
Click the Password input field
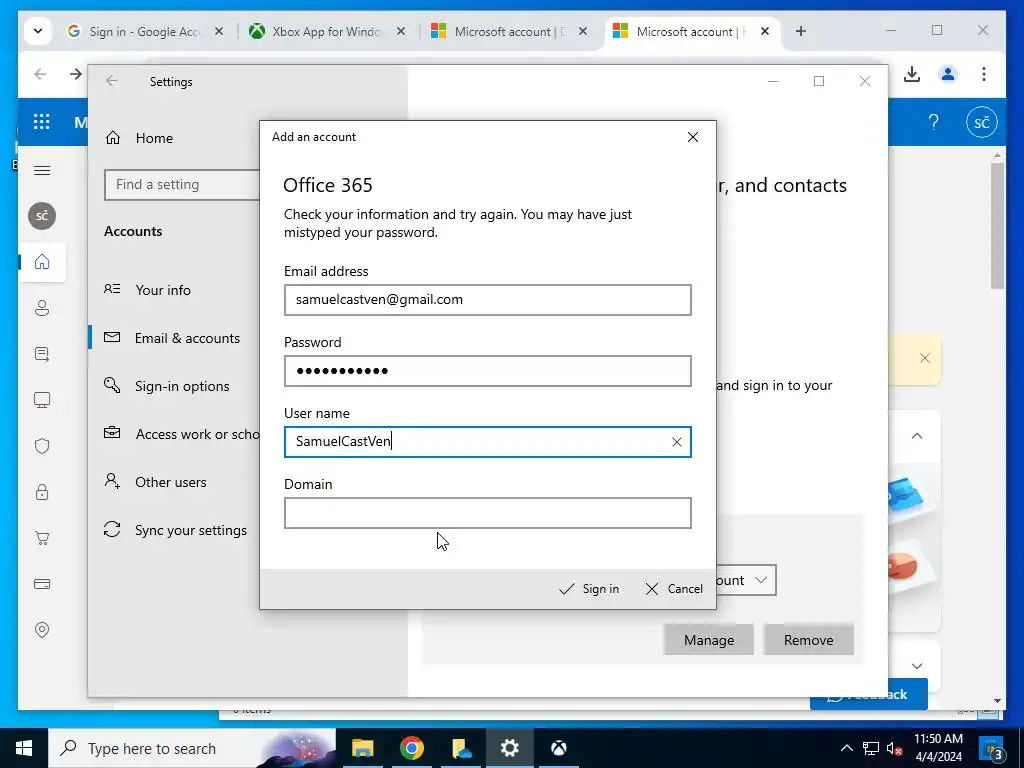pyautogui.click(x=488, y=371)
